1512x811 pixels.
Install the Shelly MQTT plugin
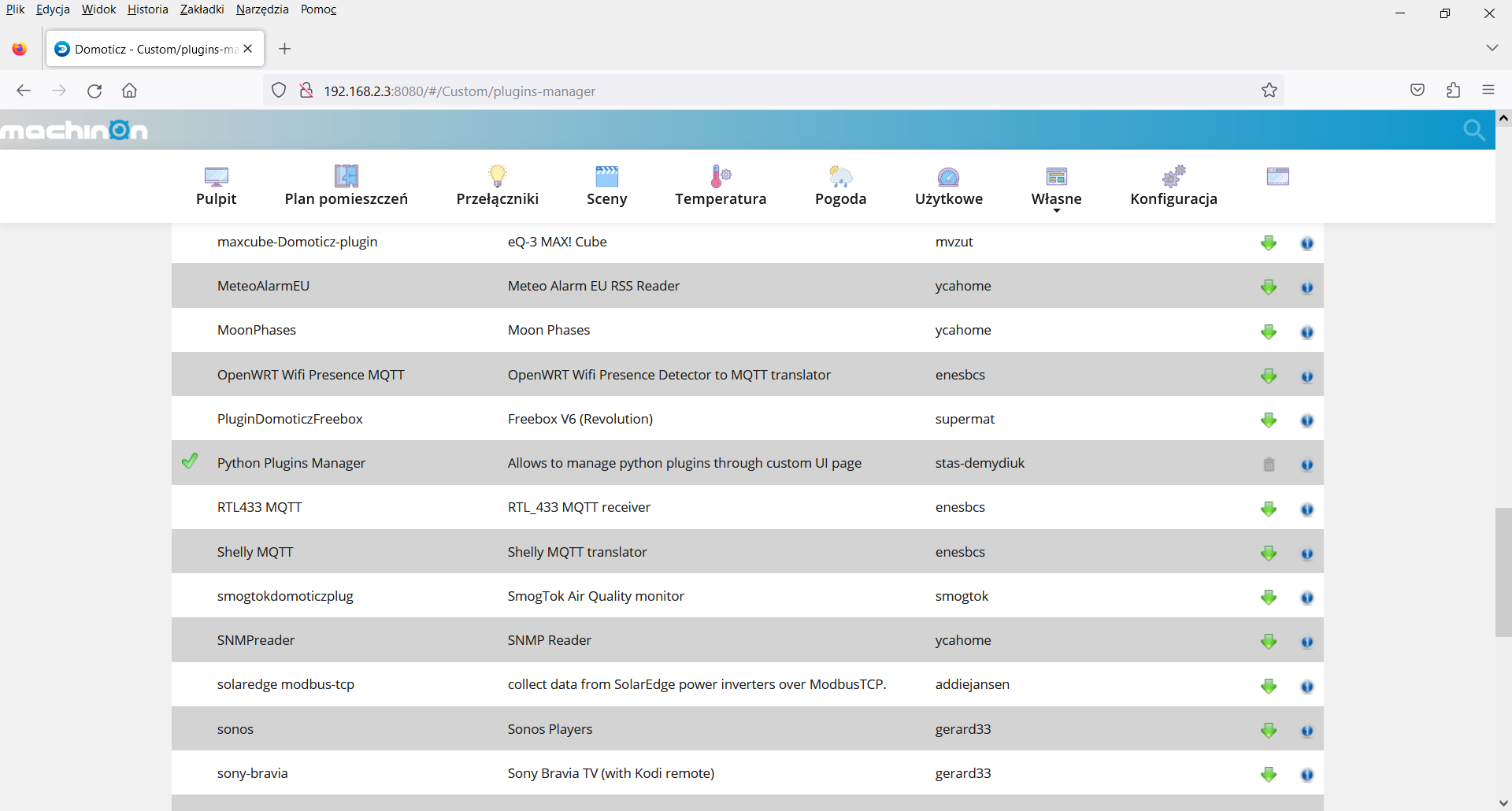pos(1268,554)
